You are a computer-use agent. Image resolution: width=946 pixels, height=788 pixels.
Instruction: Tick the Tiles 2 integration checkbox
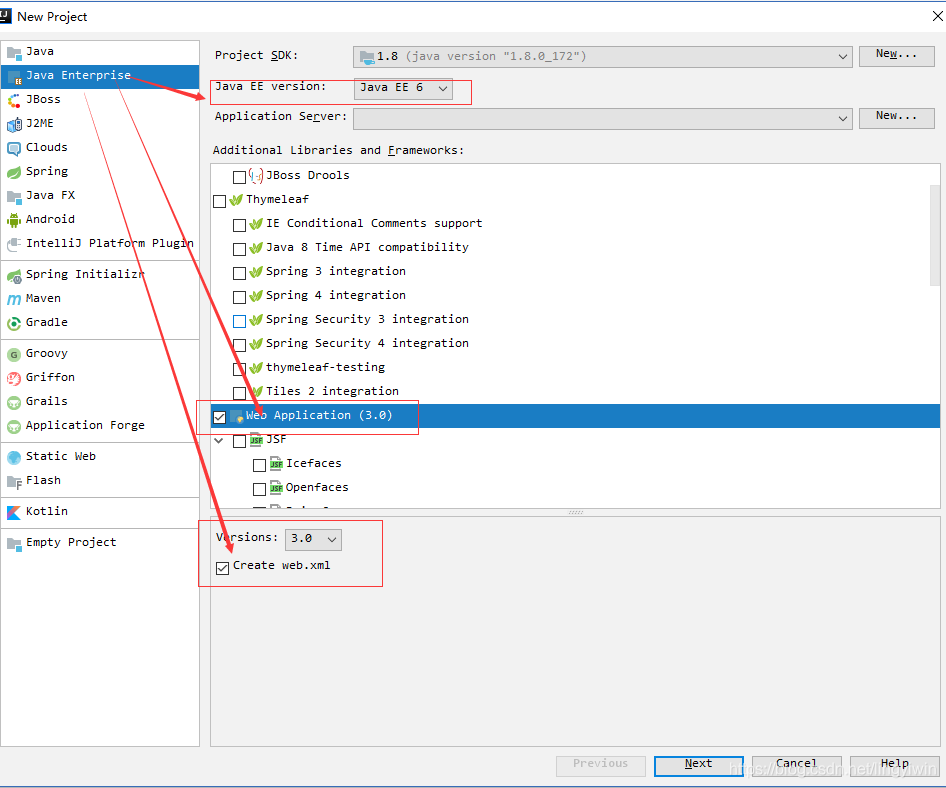[240, 393]
